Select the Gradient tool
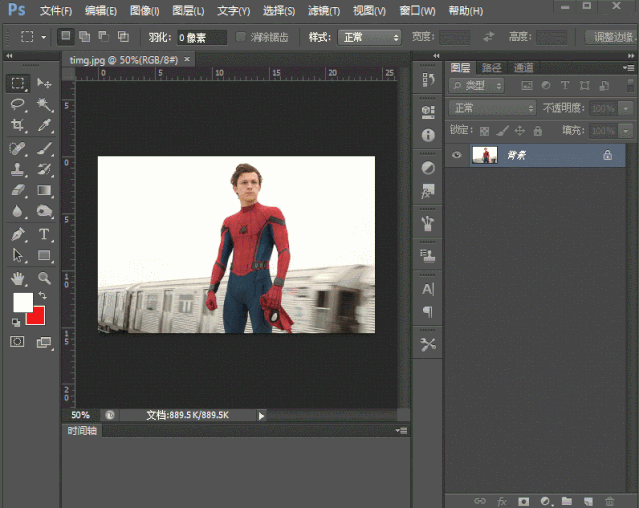Viewport: 639px width, 508px height. pos(44,190)
